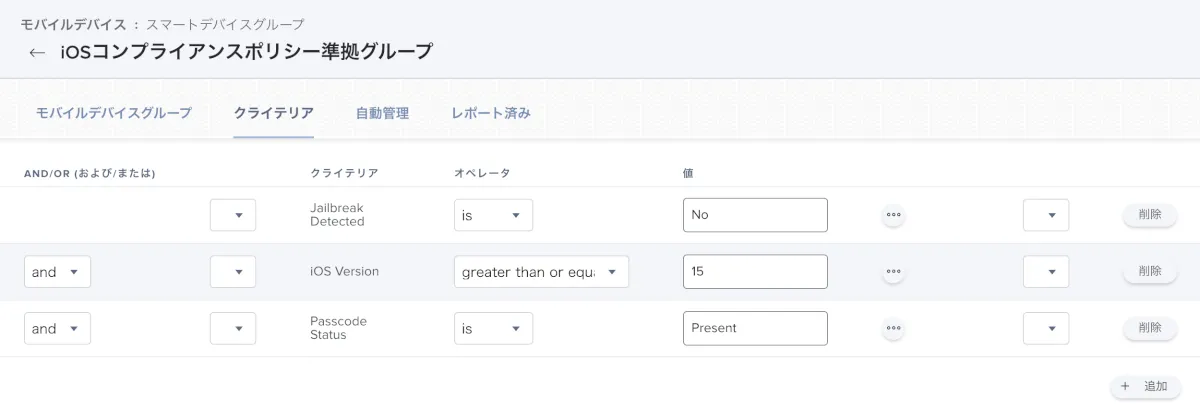Expand the operator dropdown for Jailbreak Detected
The width and height of the screenshot is (1200, 409).
tap(493, 215)
